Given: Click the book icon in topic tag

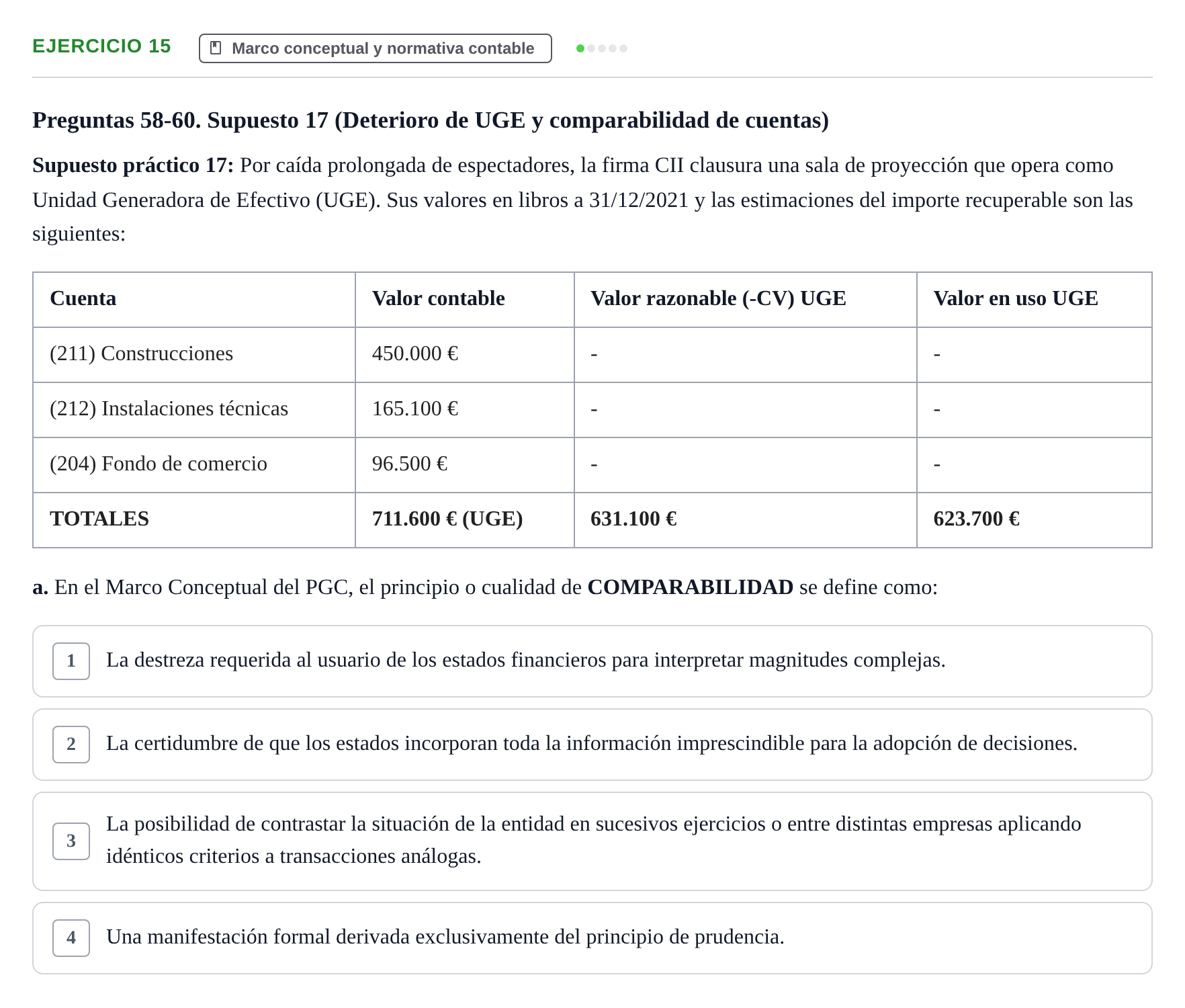Looking at the screenshot, I should pos(216,48).
